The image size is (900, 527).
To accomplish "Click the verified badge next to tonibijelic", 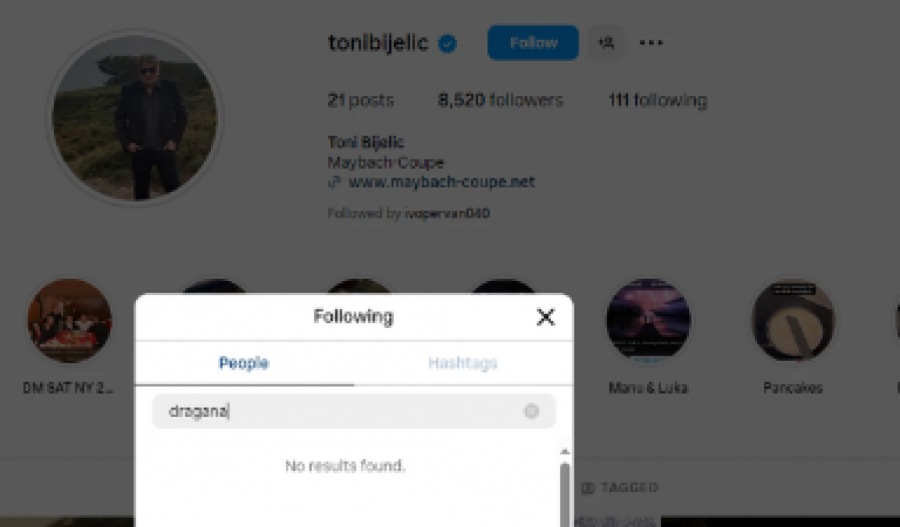I will coord(448,43).
